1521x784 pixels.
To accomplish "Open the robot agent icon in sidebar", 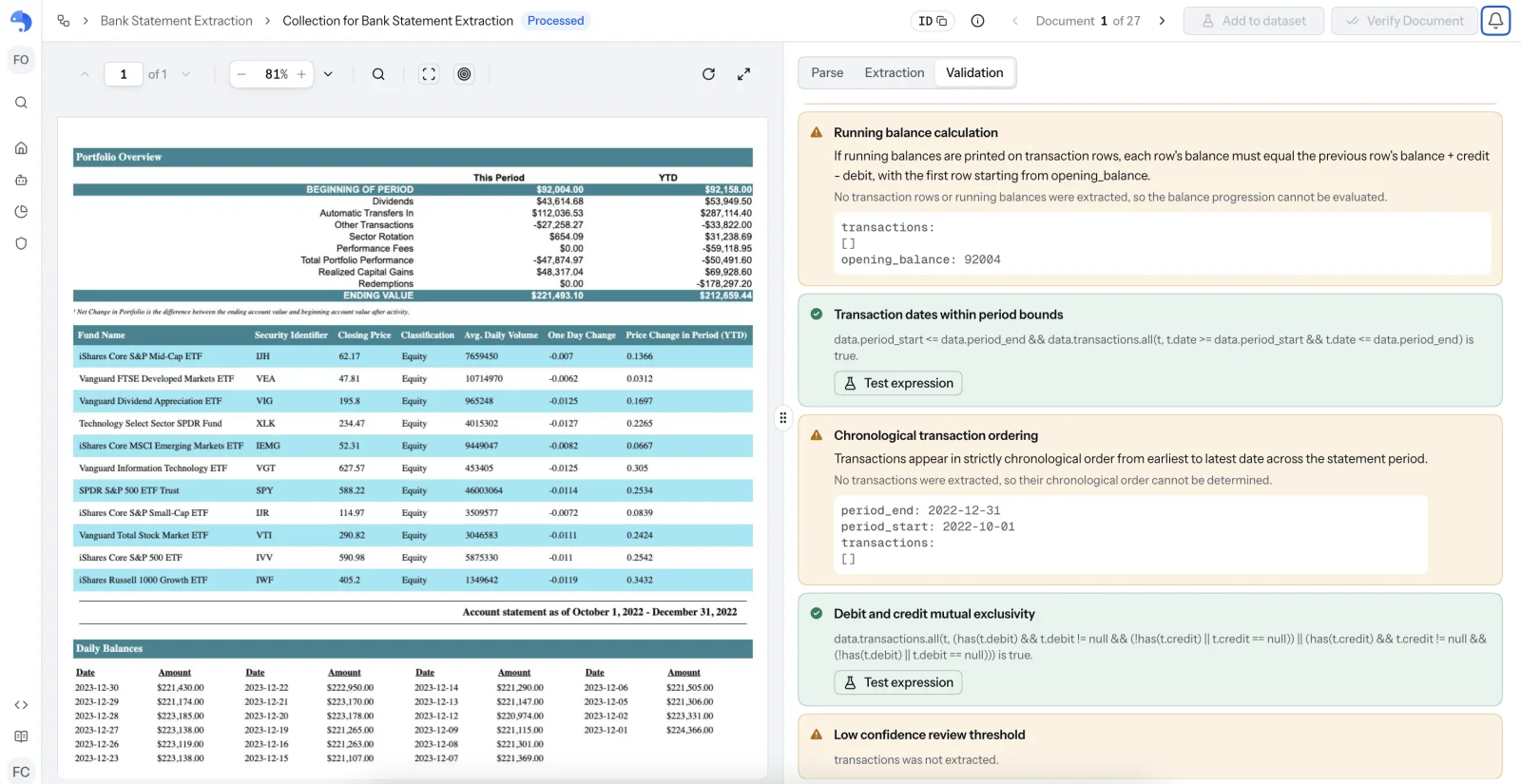I will pyautogui.click(x=21, y=180).
